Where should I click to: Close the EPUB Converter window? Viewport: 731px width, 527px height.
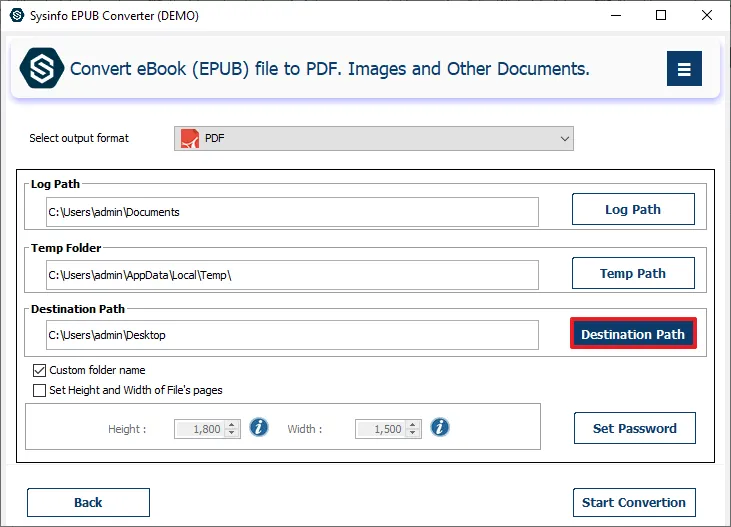(x=707, y=15)
